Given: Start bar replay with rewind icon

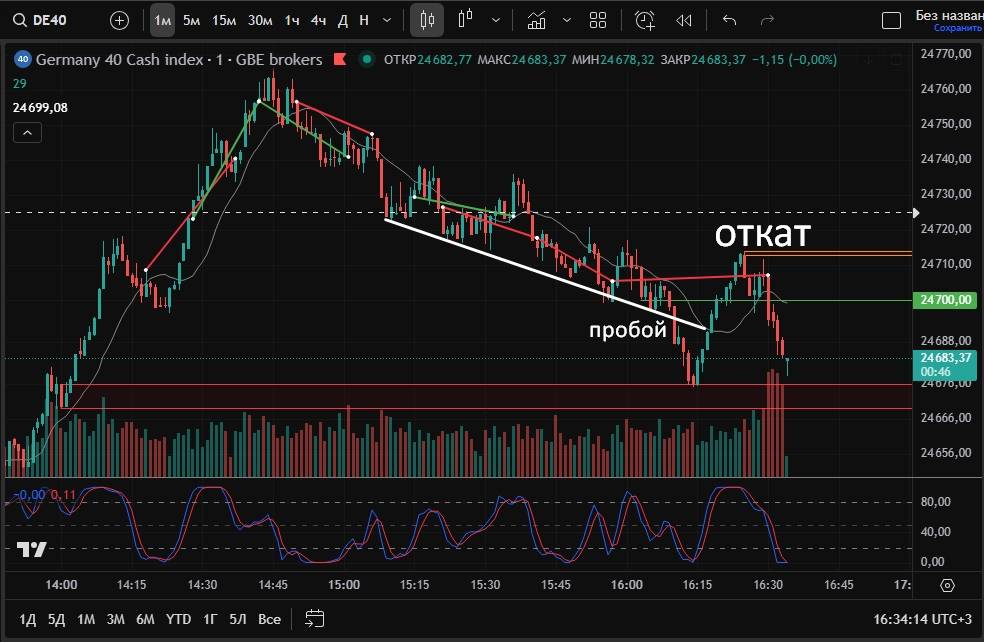Looking at the screenshot, I should click(684, 20).
